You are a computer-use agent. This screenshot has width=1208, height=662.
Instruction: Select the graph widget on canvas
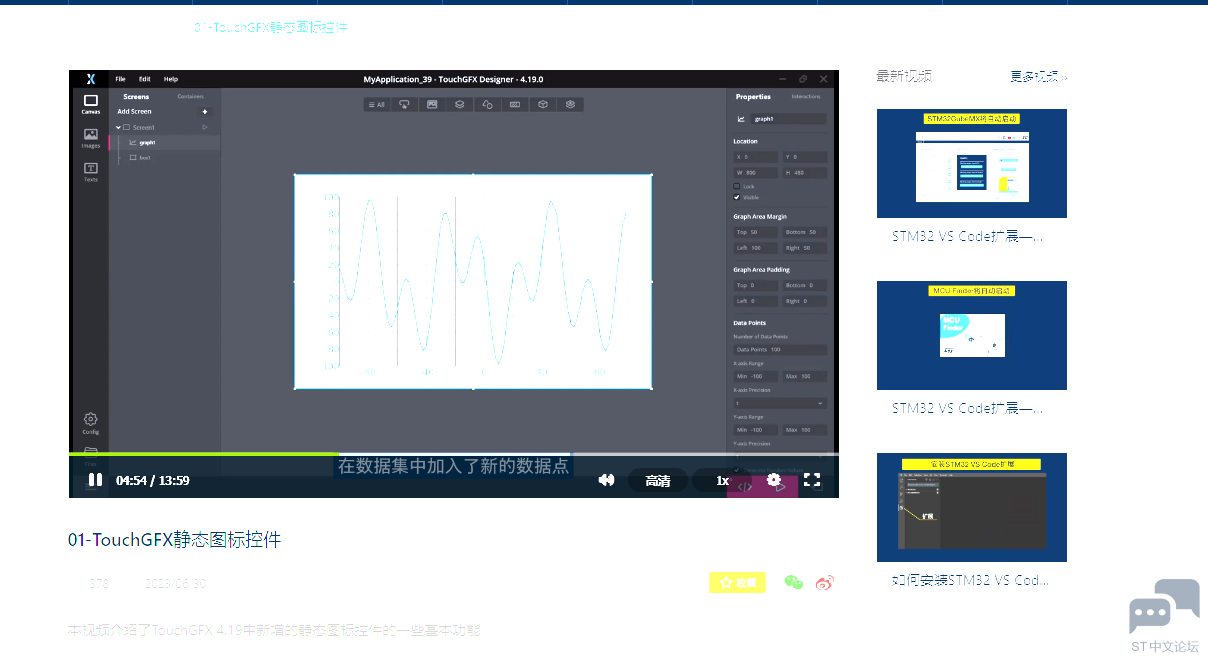[473, 282]
